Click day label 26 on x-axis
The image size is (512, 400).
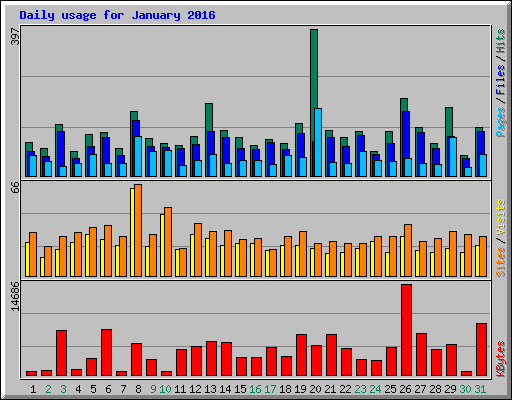pyautogui.click(x=405, y=389)
